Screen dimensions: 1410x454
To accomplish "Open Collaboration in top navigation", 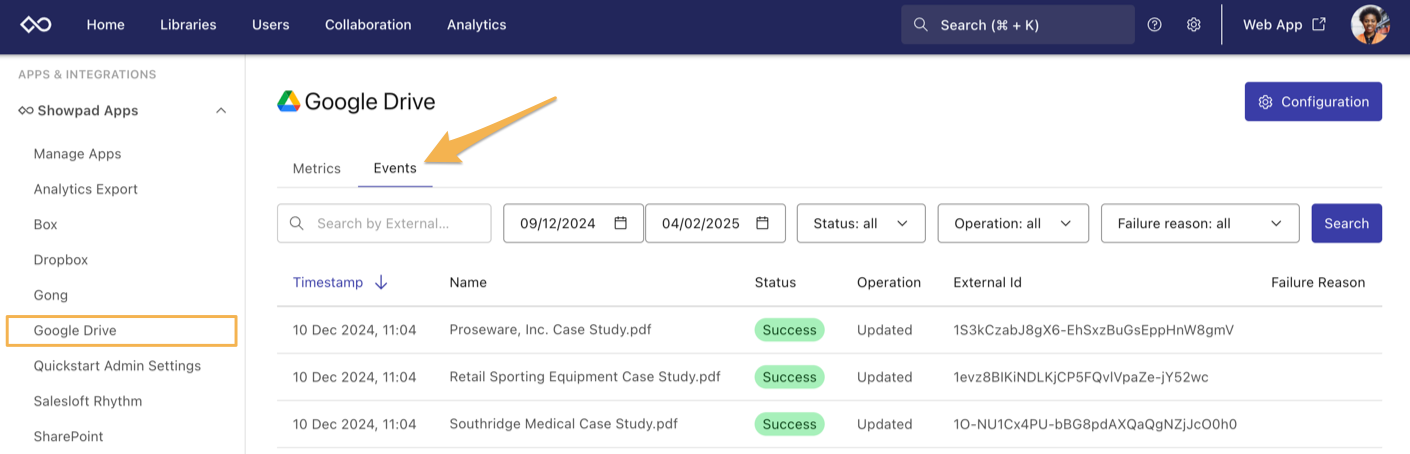I will pos(368,25).
